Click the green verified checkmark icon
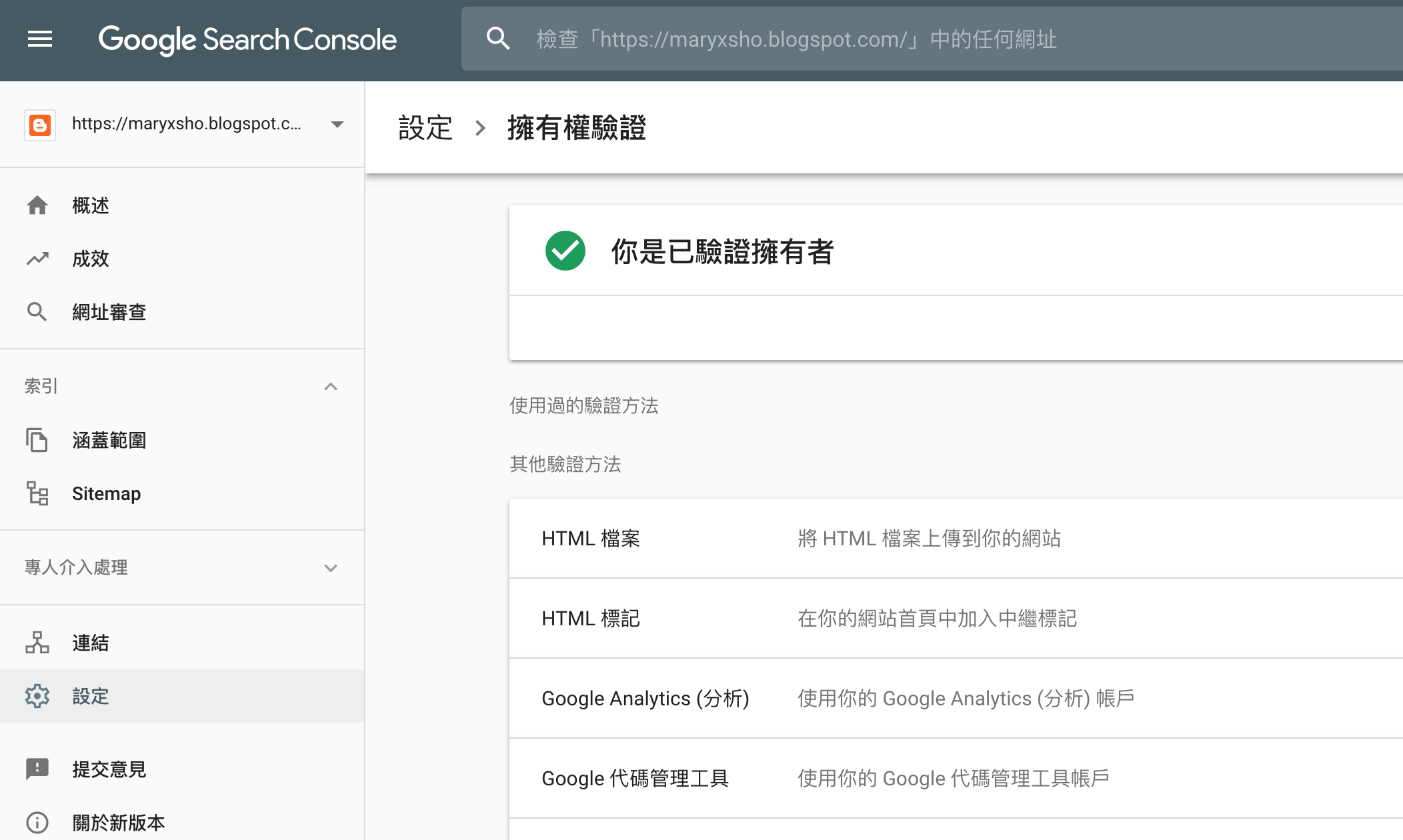 click(565, 251)
